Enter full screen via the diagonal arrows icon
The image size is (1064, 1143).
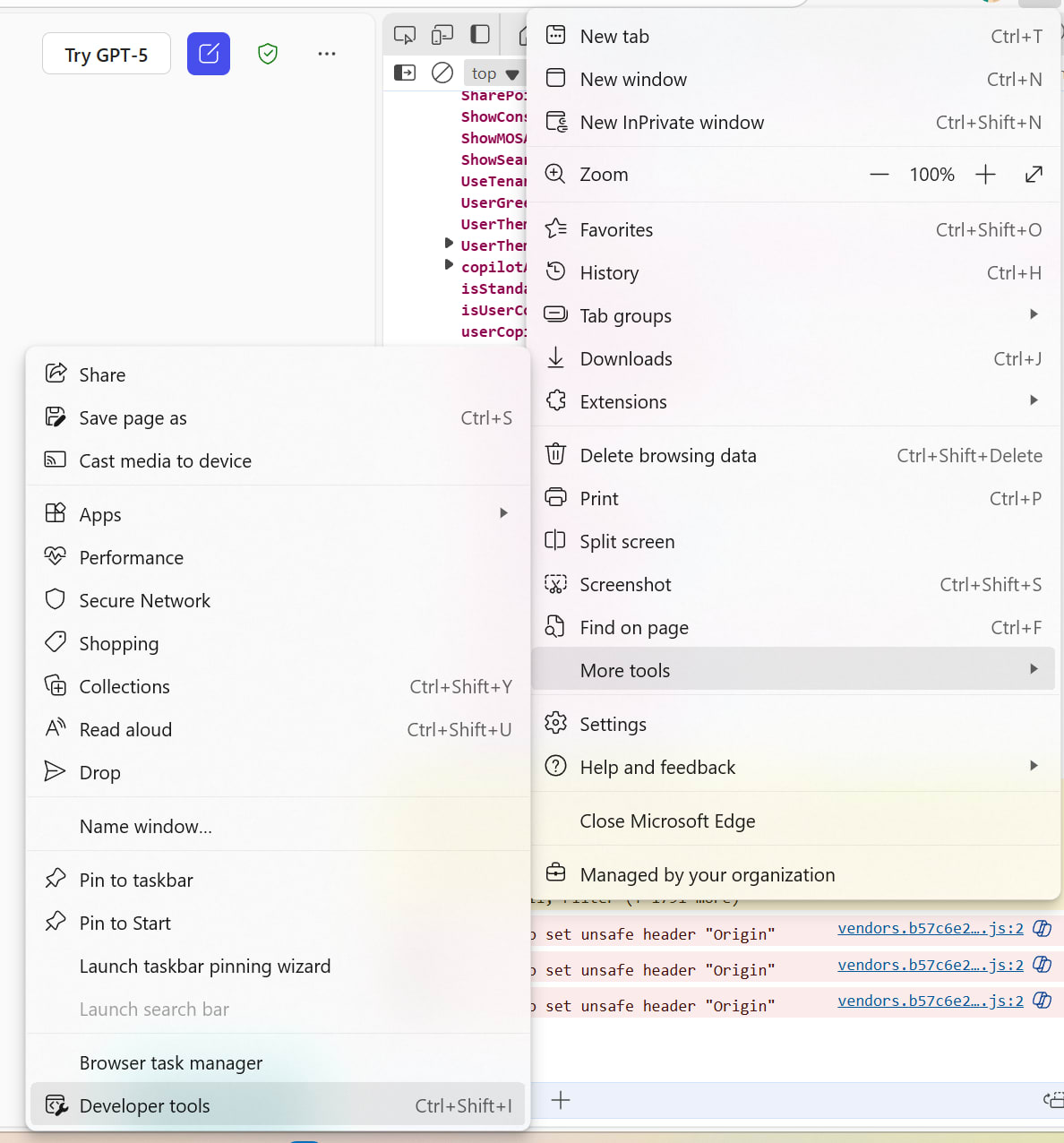click(x=1034, y=174)
